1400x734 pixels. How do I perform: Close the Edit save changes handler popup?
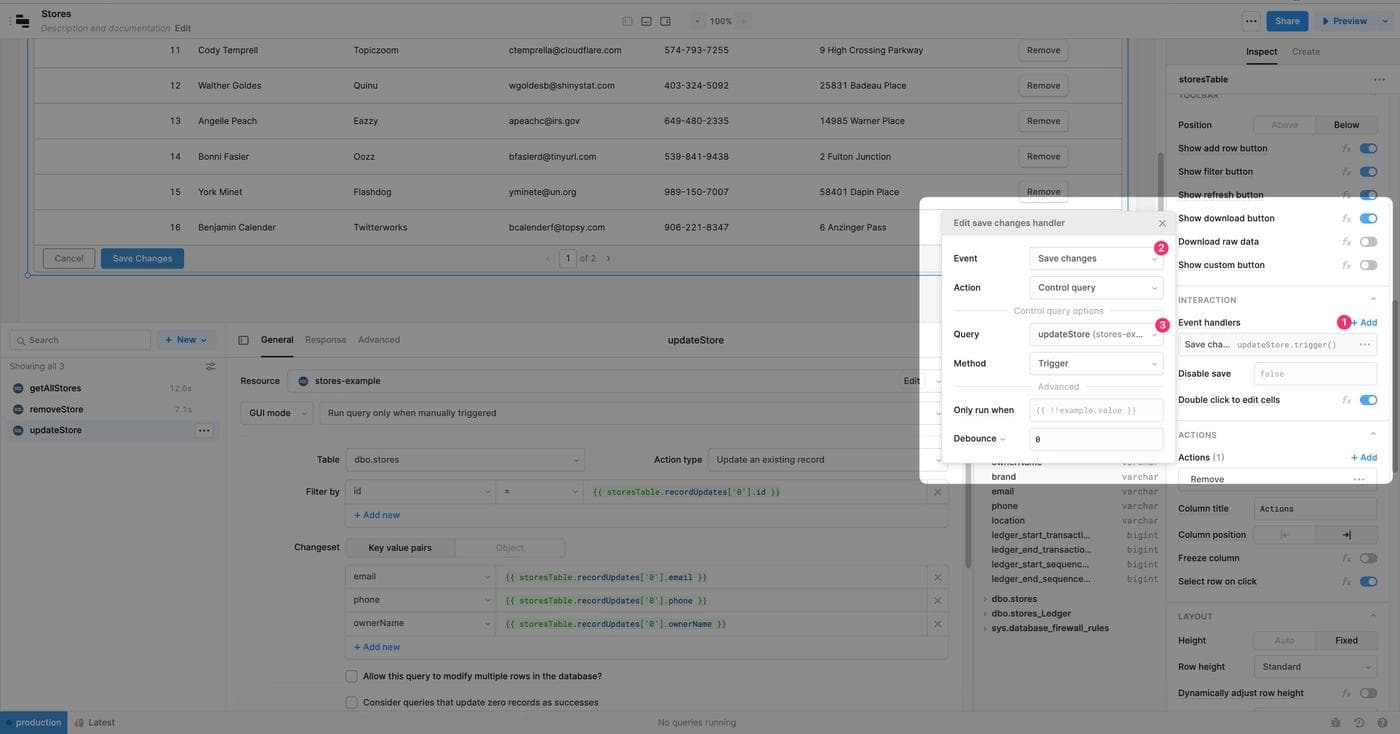point(1161,224)
